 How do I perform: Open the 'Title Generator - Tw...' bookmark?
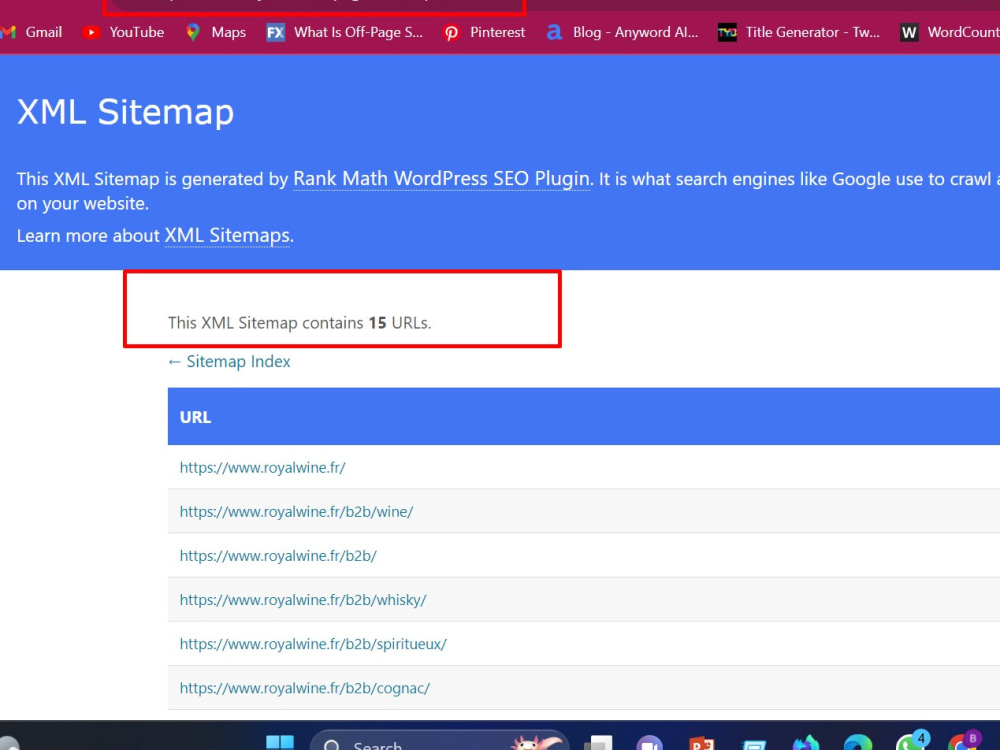[x=798, y=32]
